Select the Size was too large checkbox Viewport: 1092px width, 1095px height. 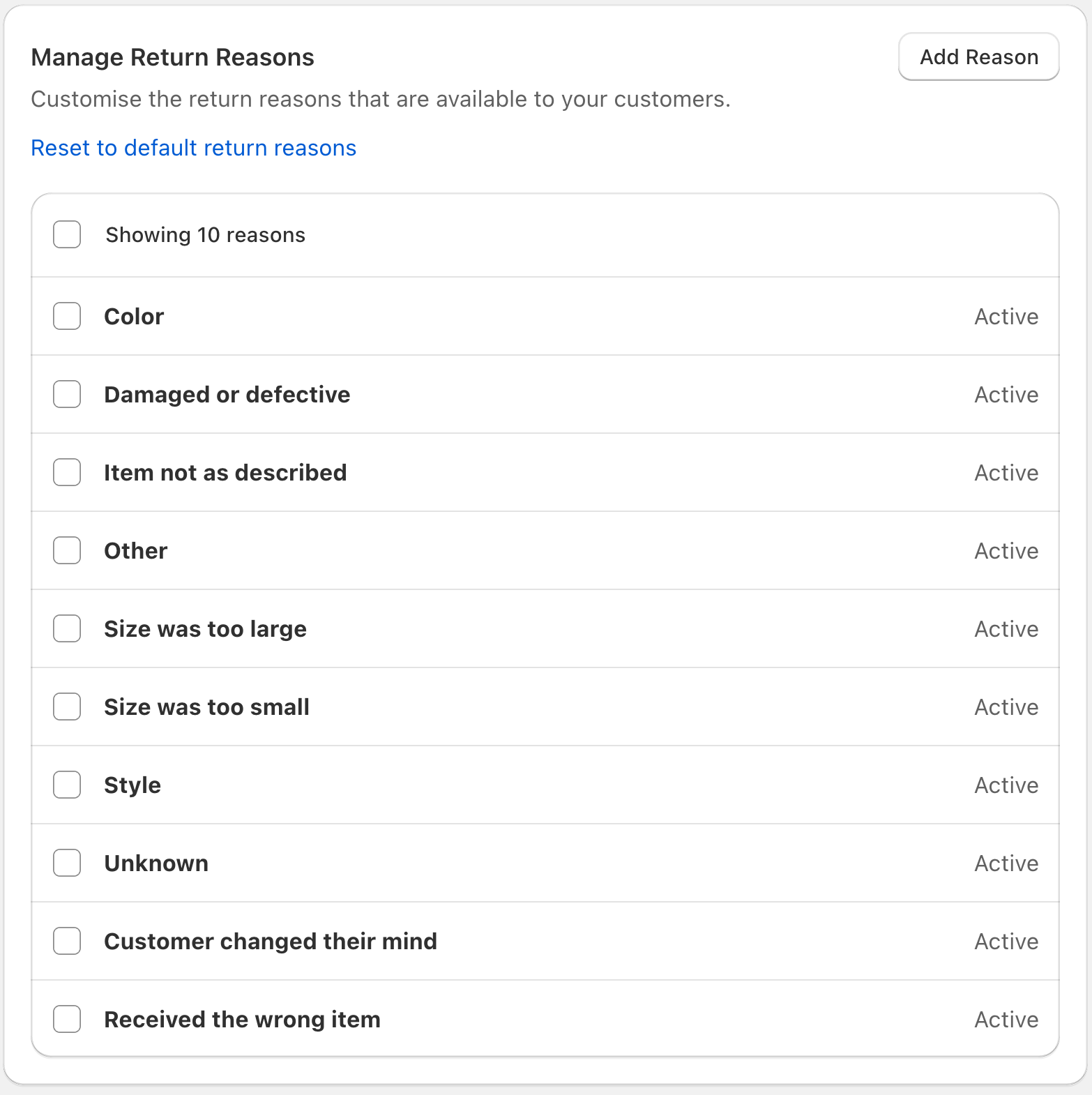click(67, 629)
